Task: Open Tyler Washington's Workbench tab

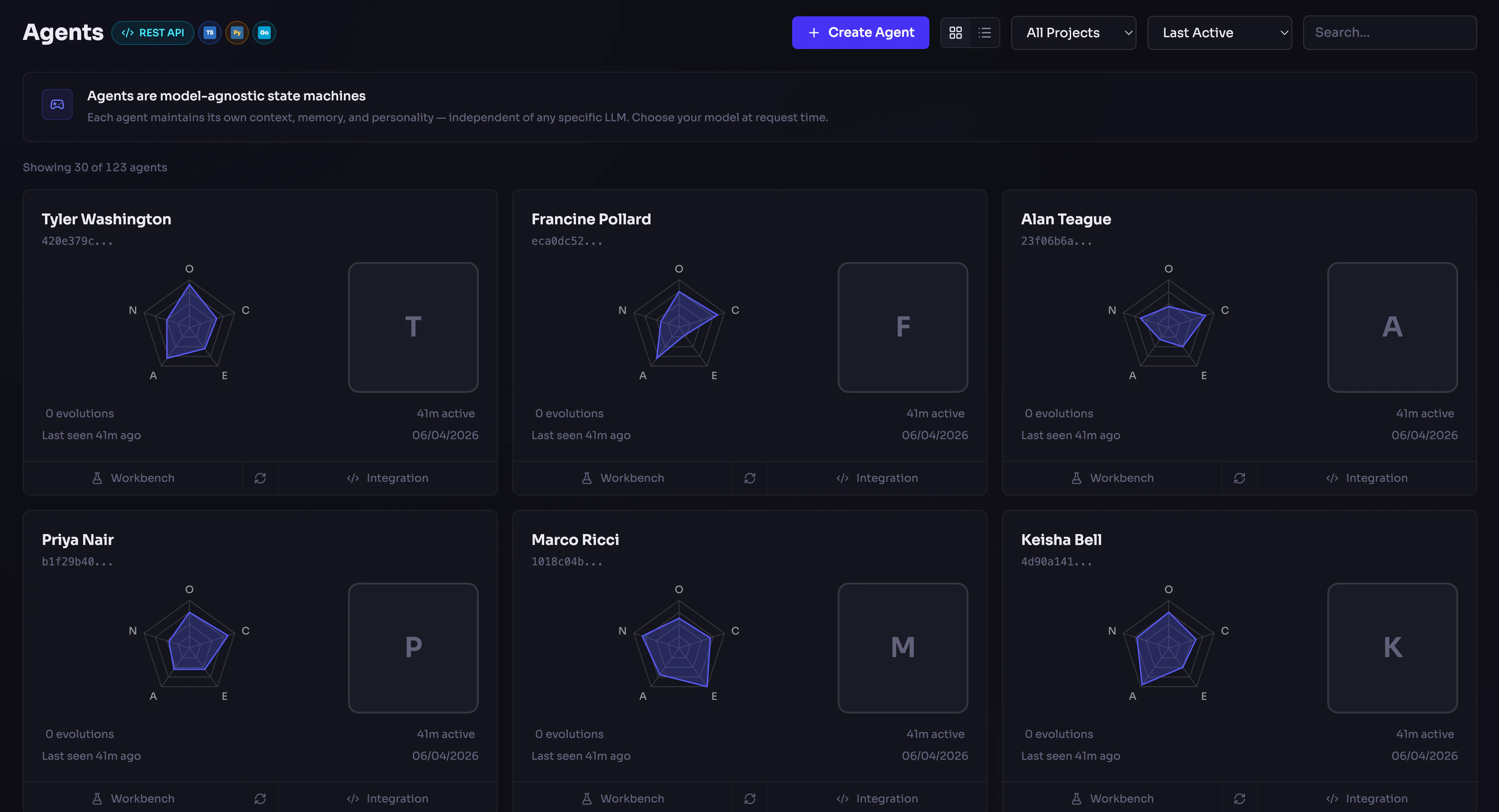Action: (133, 478)
